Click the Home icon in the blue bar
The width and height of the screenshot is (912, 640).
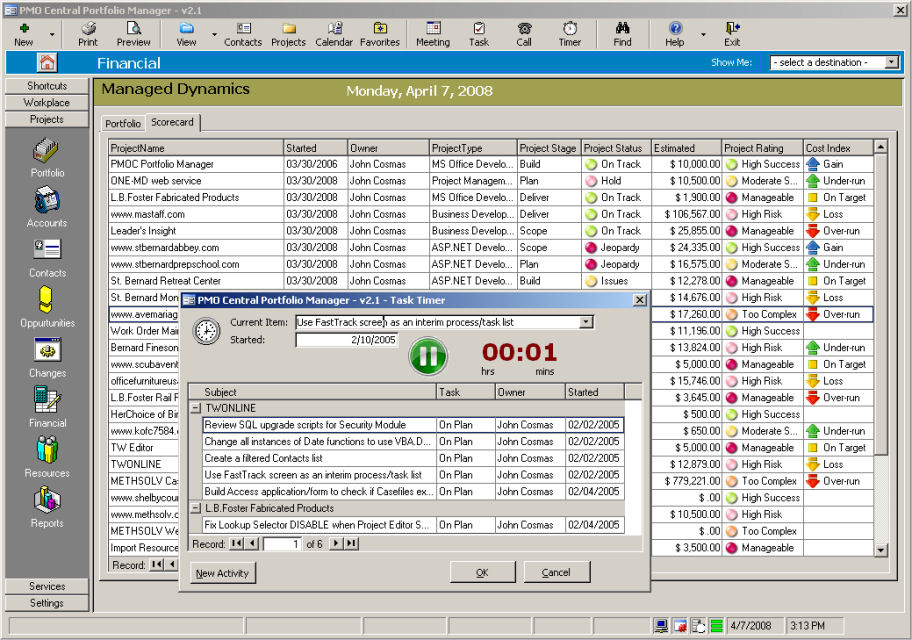coord(47,62)
